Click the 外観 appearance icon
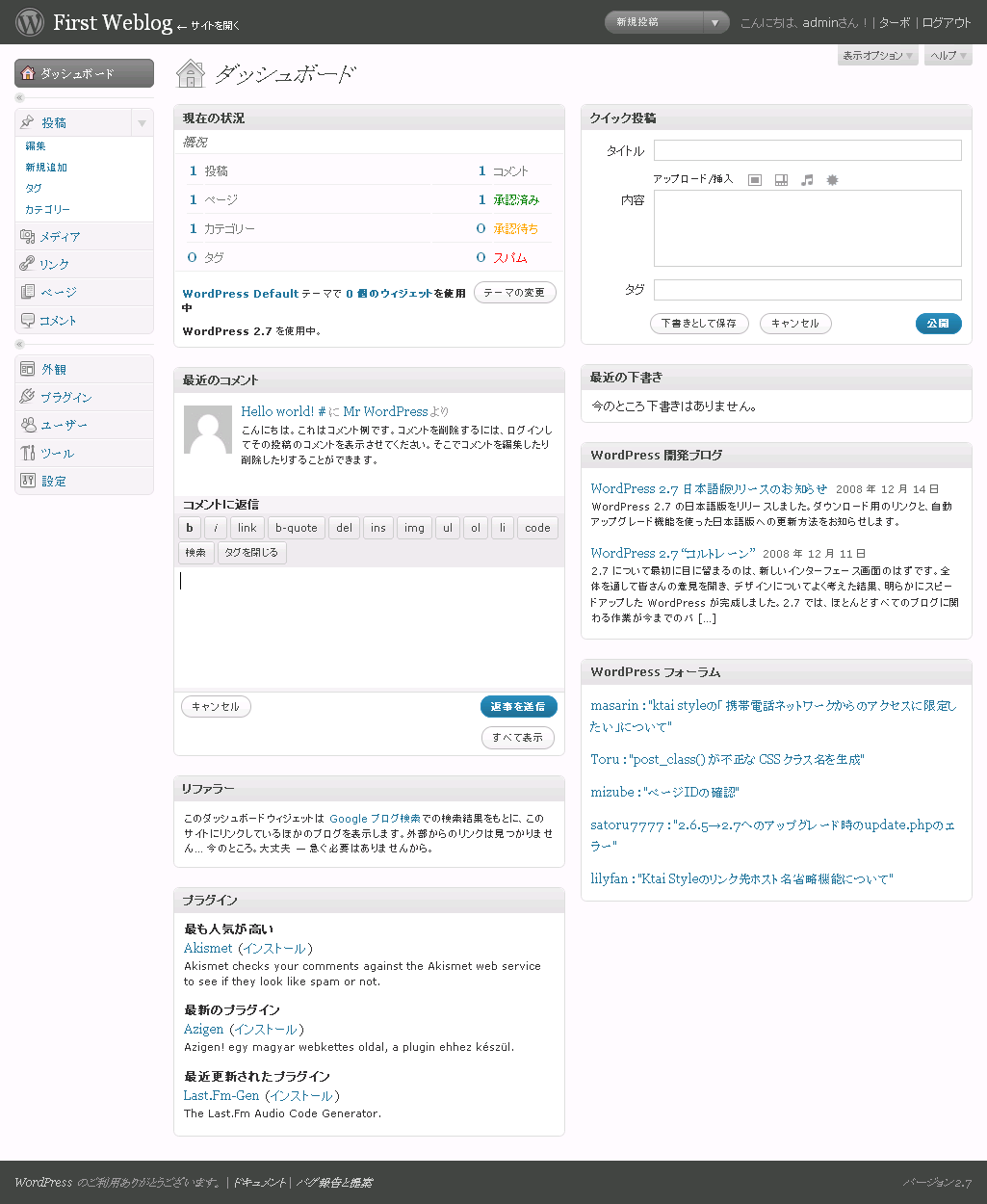Image resolution: width=987 pixels, height=1204 pixels. [27, 369]
